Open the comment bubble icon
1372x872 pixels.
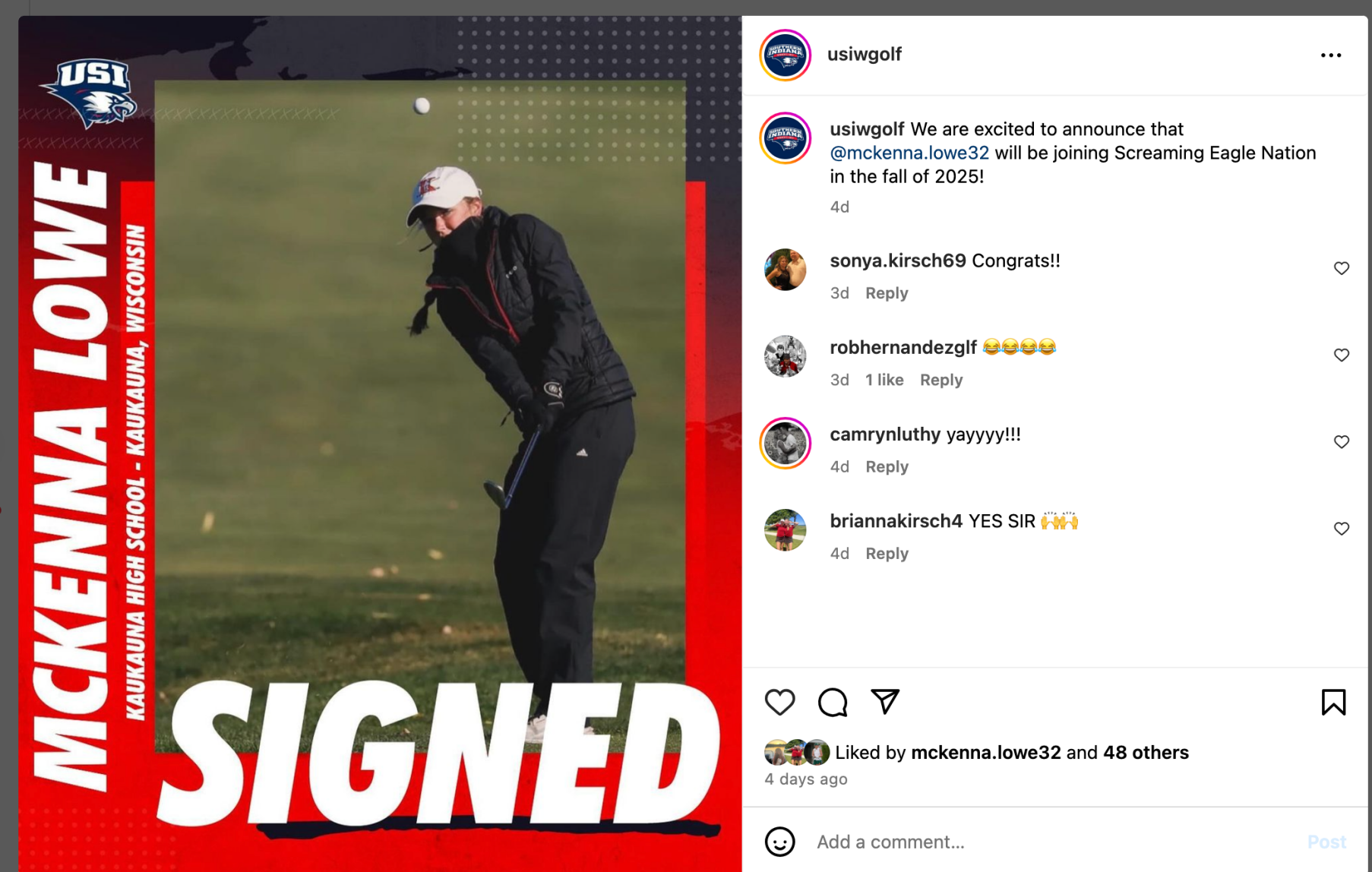click(833, 702)
